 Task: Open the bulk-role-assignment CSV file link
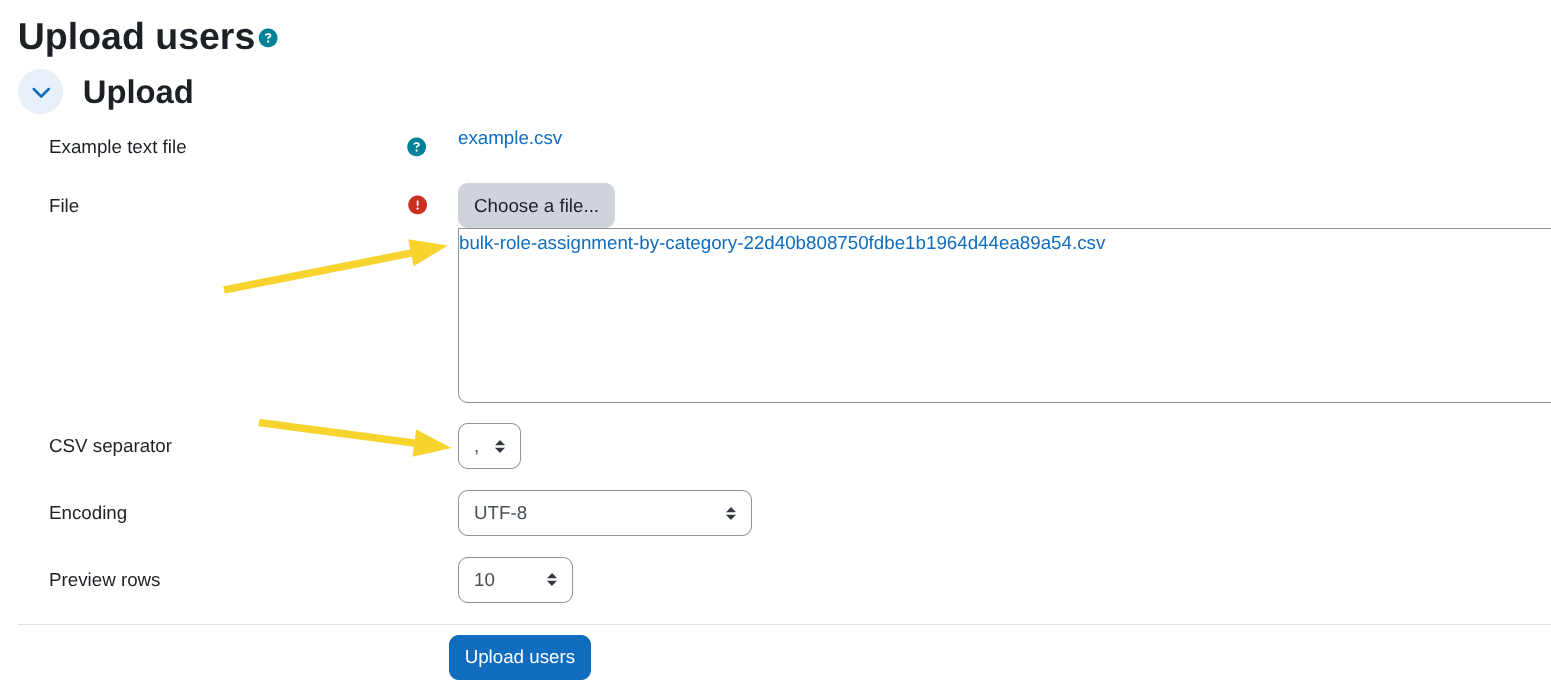pos(781,242)
